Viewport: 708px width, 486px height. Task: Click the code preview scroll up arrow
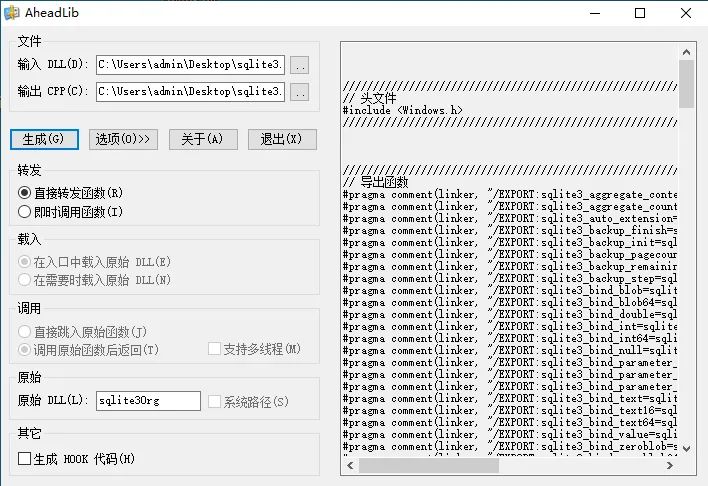click(x=686, y=52)
